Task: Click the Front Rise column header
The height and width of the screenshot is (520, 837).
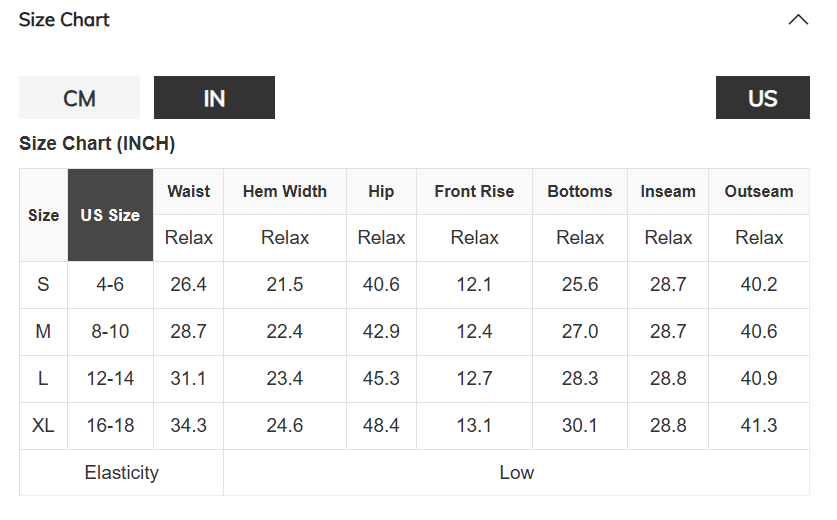Action: [x=474, y=191]
